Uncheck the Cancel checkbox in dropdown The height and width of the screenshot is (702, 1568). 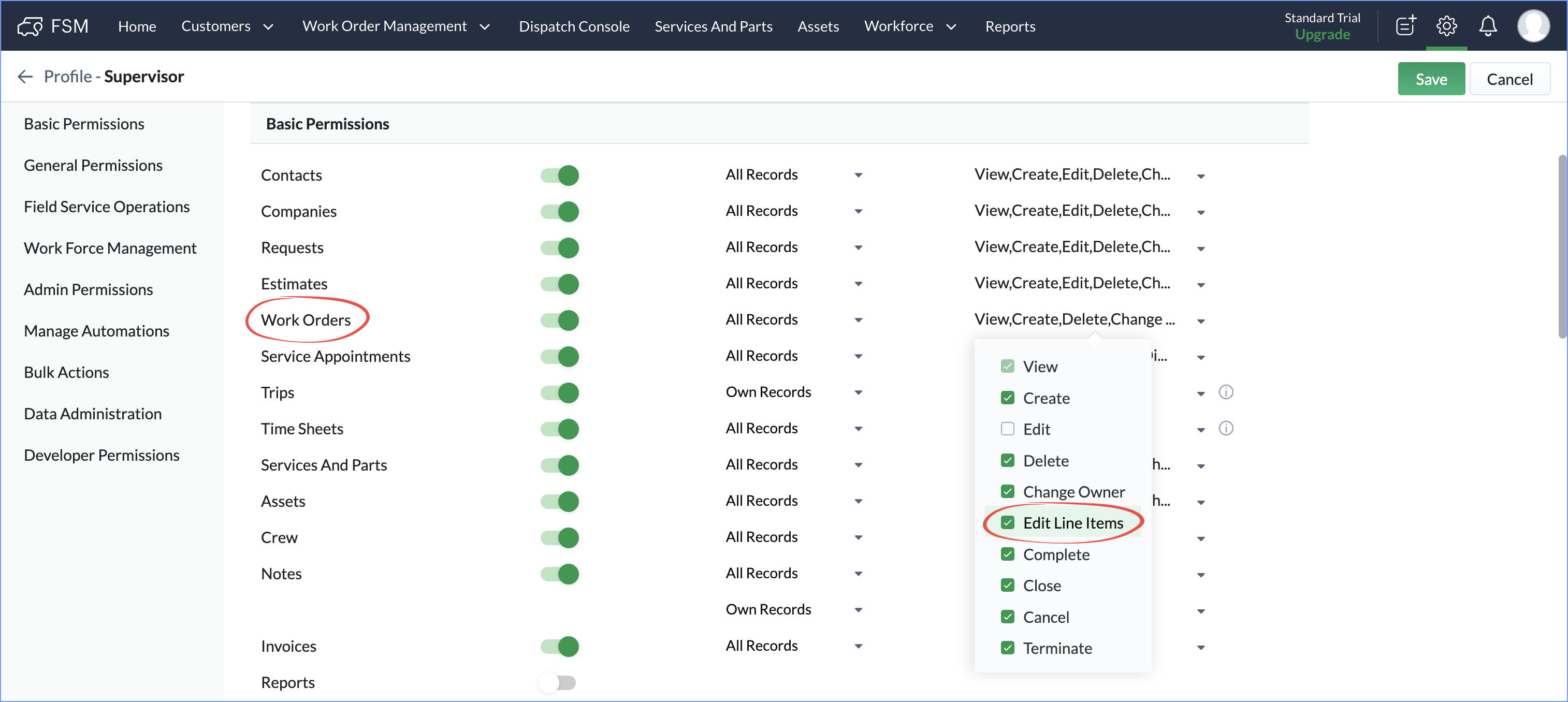pyautogui.click(x=1007, y=617)
